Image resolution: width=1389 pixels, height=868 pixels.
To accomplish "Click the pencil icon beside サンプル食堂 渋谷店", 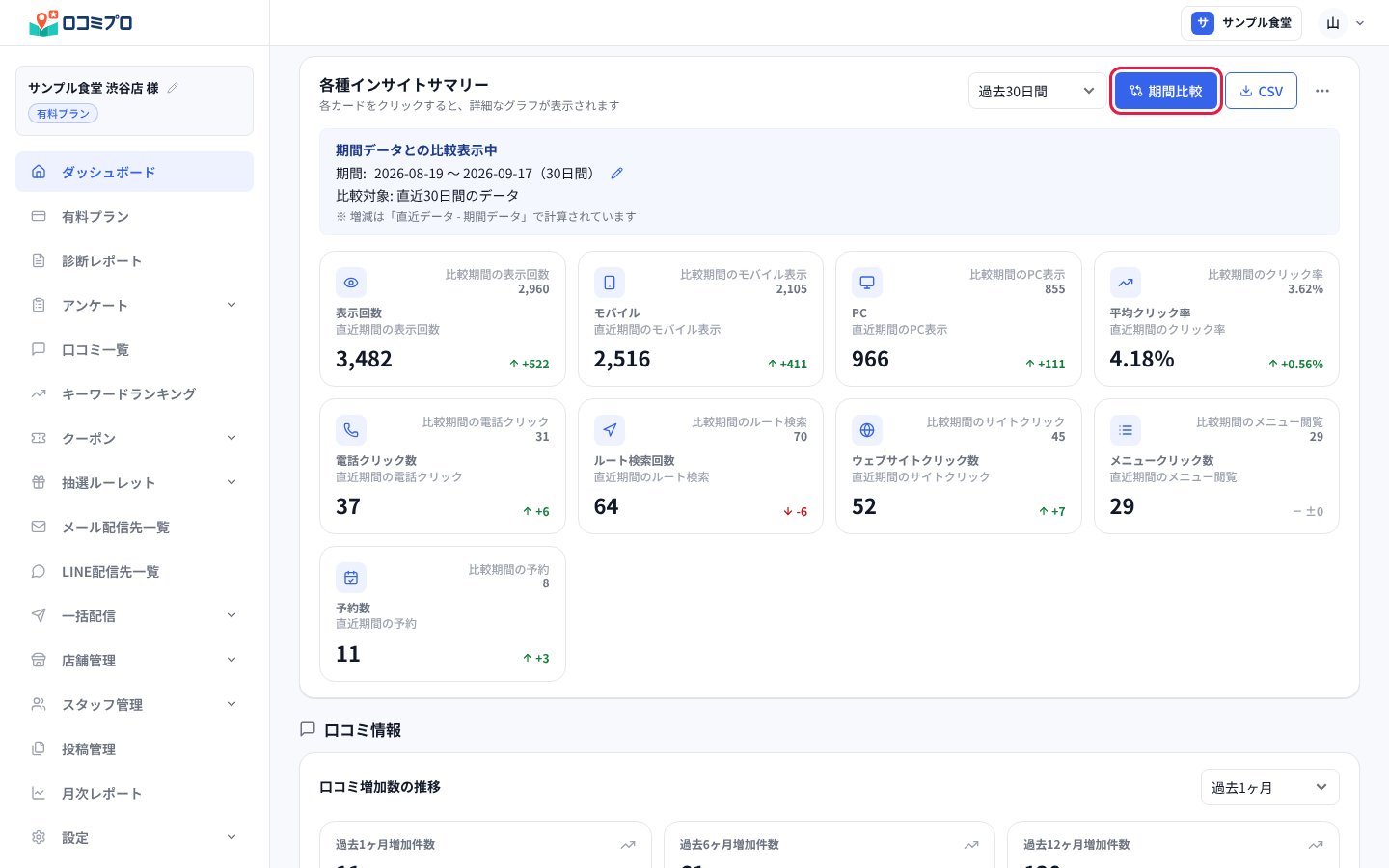I will (x=173, y=88).
